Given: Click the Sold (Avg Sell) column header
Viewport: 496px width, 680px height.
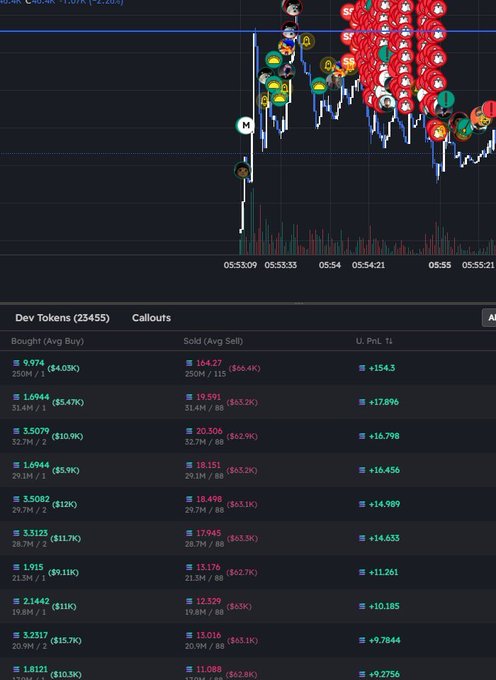Looking at the screenshot, I should 213,341.
